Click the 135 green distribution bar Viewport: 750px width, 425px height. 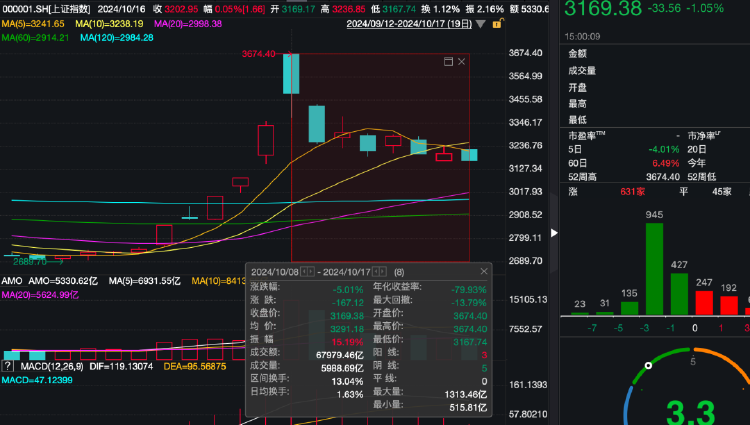pos(629,308)
